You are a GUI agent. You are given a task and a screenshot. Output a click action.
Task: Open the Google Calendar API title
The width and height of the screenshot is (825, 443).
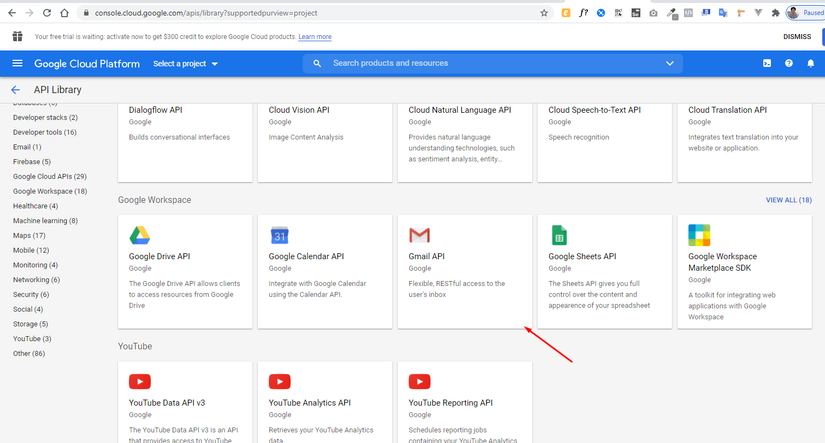[x=306, y=256]
